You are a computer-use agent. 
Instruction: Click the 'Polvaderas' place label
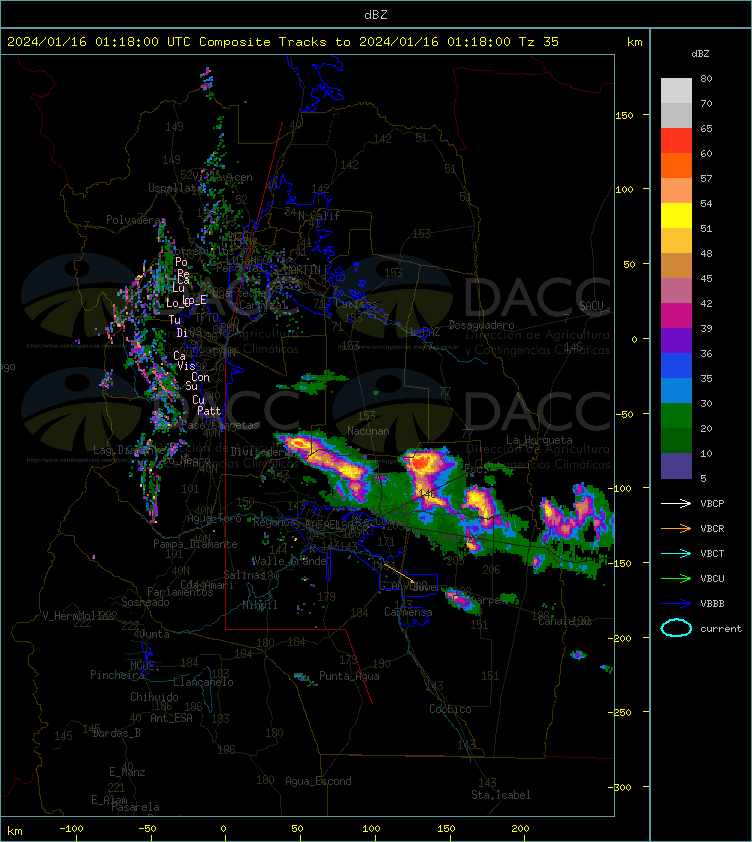click(136, 220)
